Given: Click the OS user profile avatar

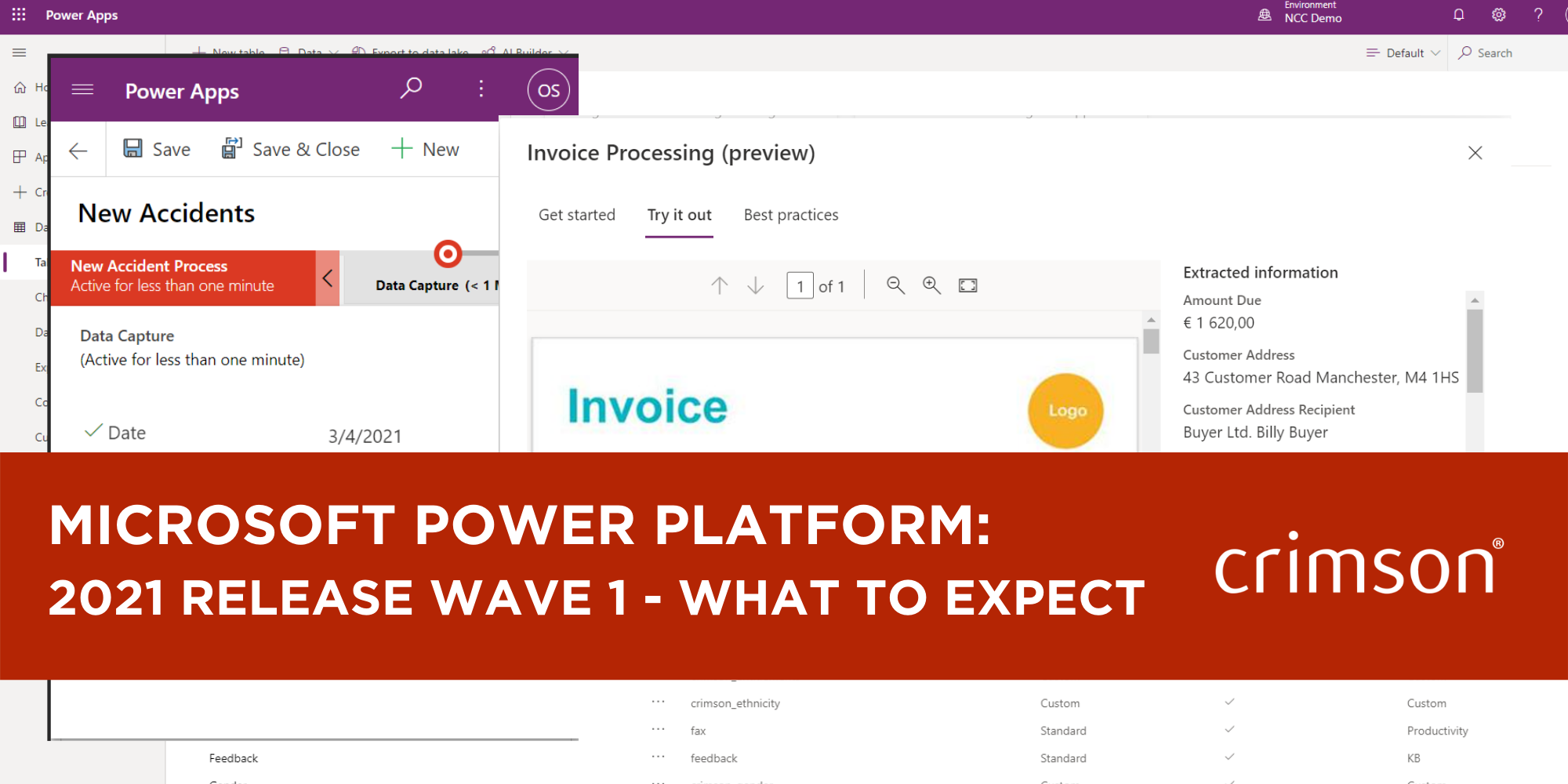Looking at the screenshot, I should 548,90.
